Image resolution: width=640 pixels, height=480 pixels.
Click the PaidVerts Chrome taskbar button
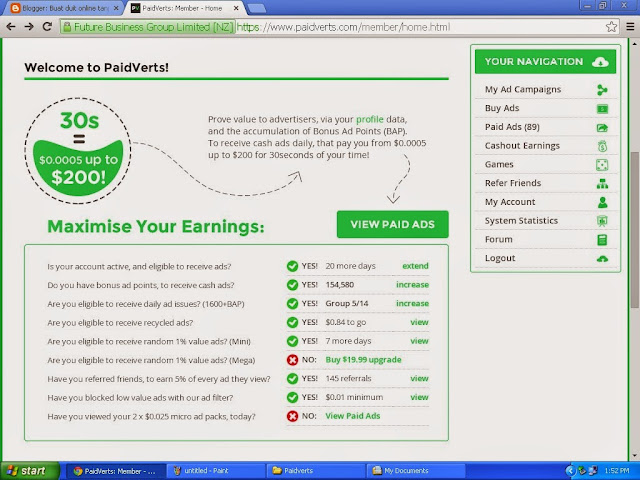click(x=115, y=471)
